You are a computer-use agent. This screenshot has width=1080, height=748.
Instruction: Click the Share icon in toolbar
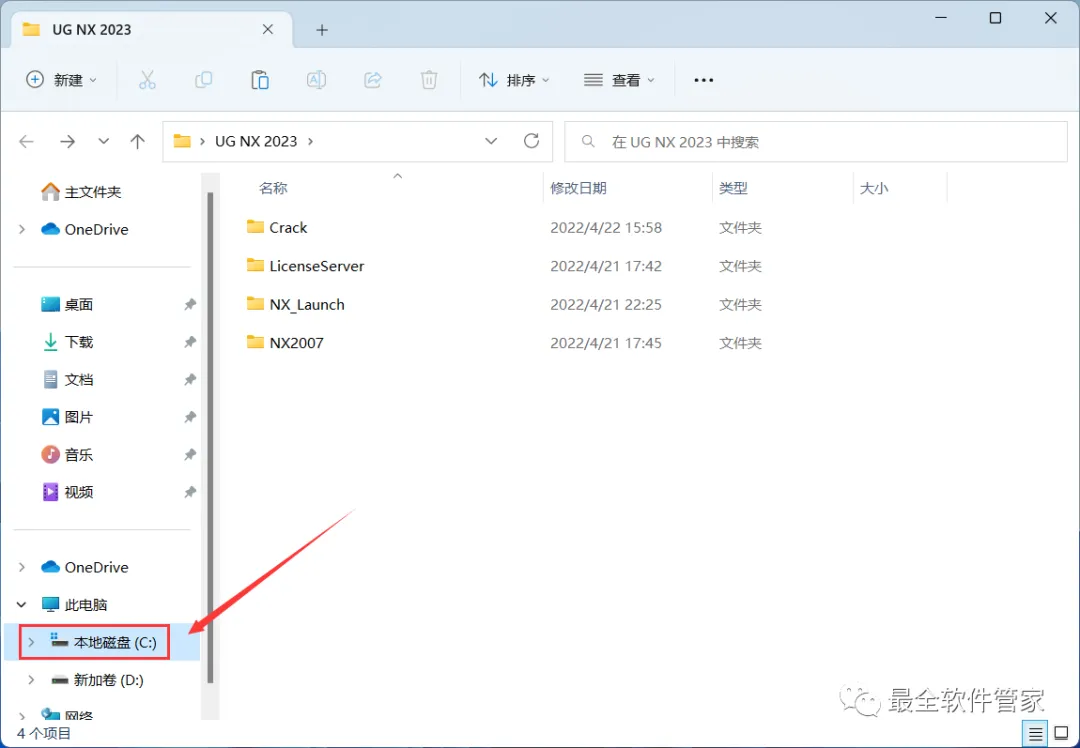[373, 80]
